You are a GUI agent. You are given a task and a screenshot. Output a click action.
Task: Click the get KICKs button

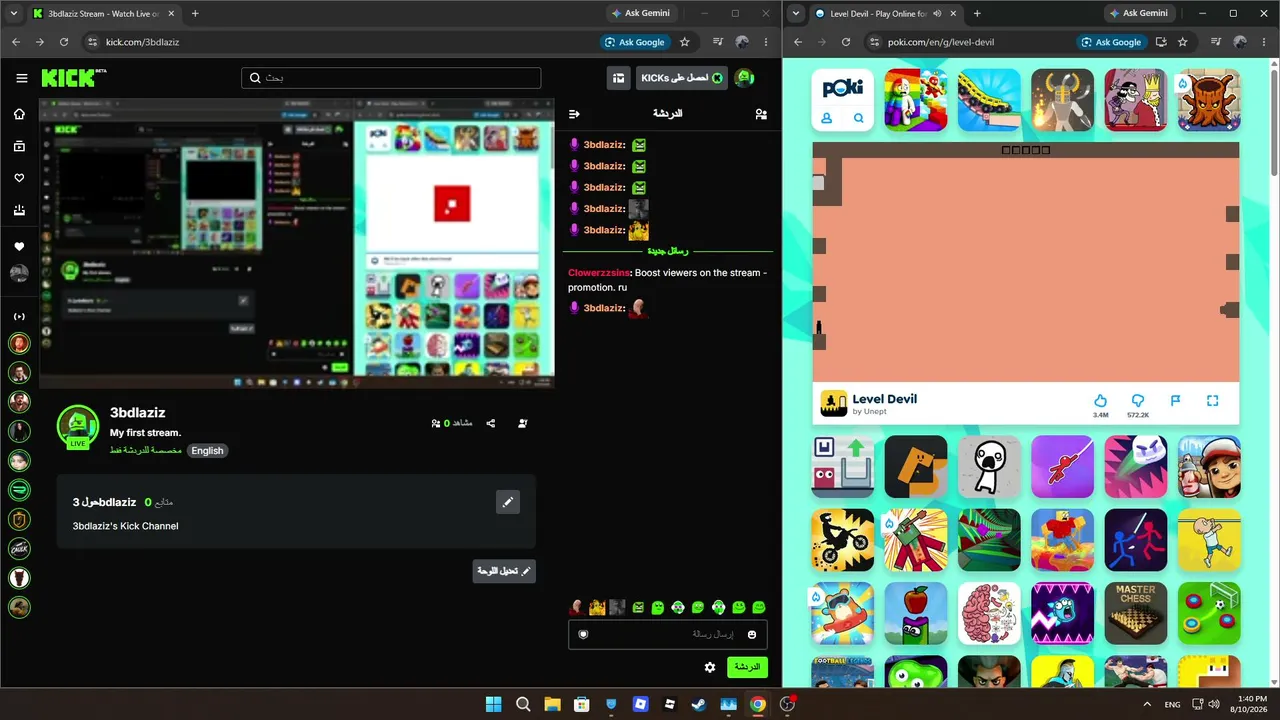pyautogui.click(x=682, y=78)
